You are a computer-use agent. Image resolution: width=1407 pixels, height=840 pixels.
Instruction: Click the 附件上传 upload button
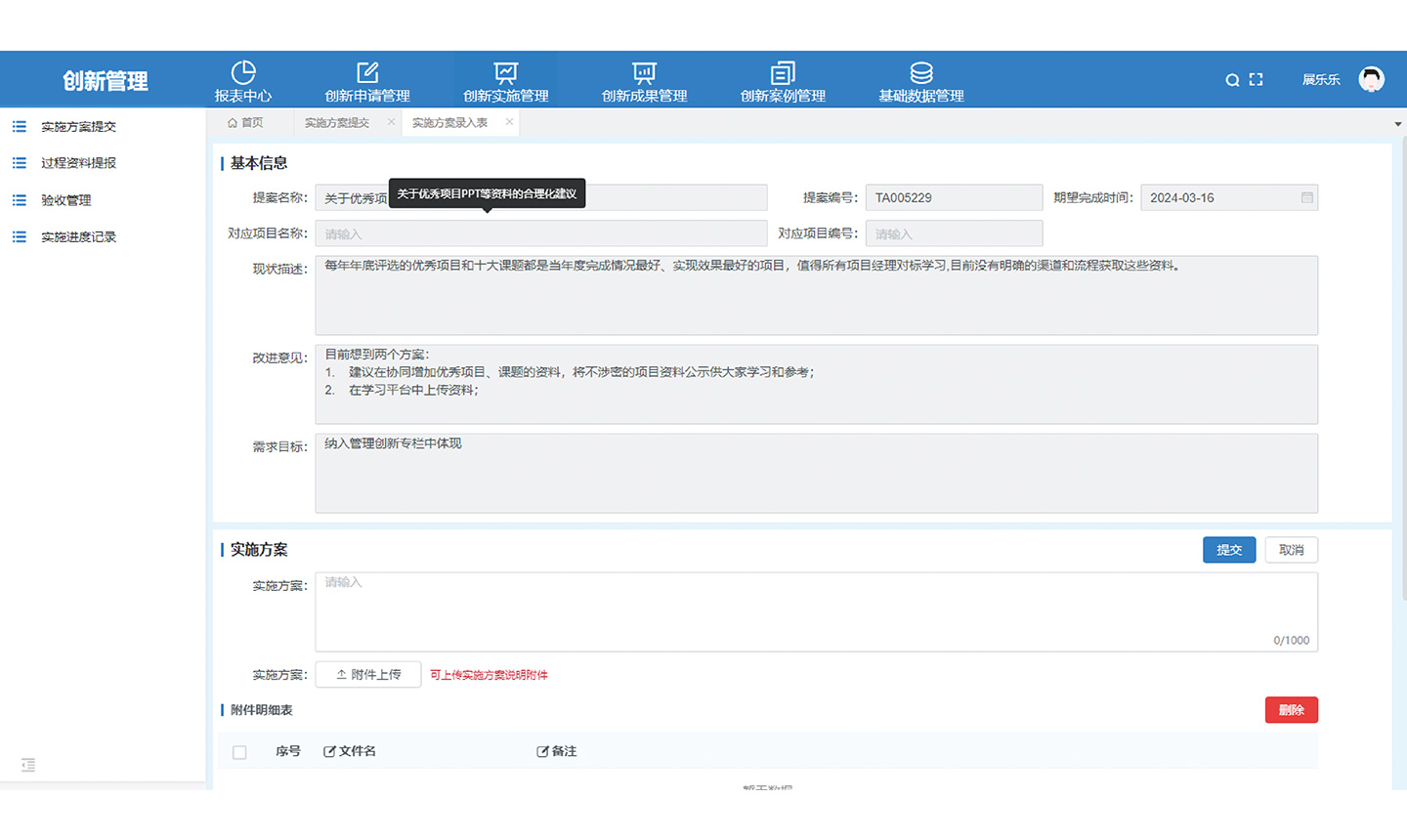click(x=368, y=675)
